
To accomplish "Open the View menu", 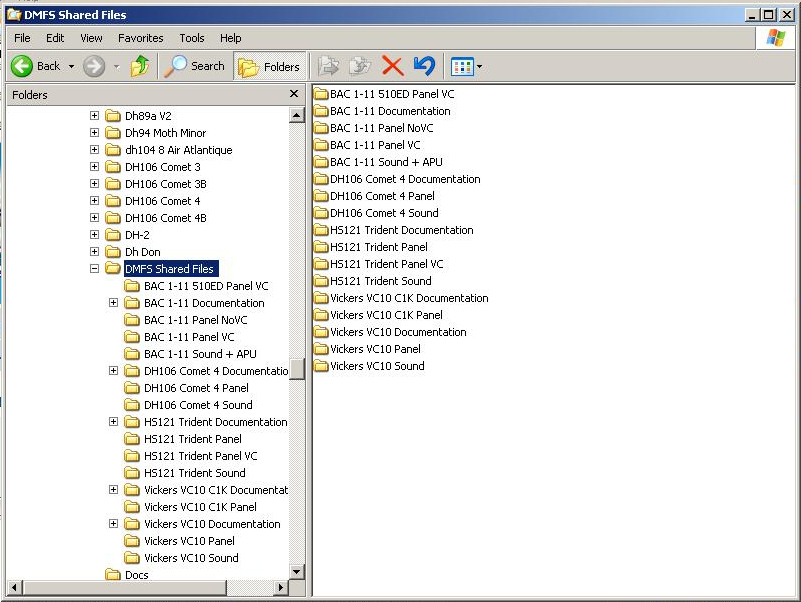I will 91,38.
